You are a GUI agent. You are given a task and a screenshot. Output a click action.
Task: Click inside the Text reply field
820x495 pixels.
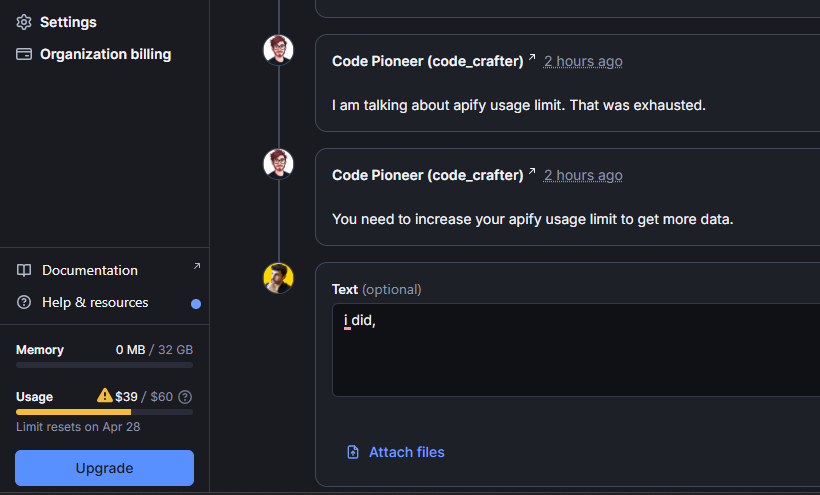click(x=575, y=350)
